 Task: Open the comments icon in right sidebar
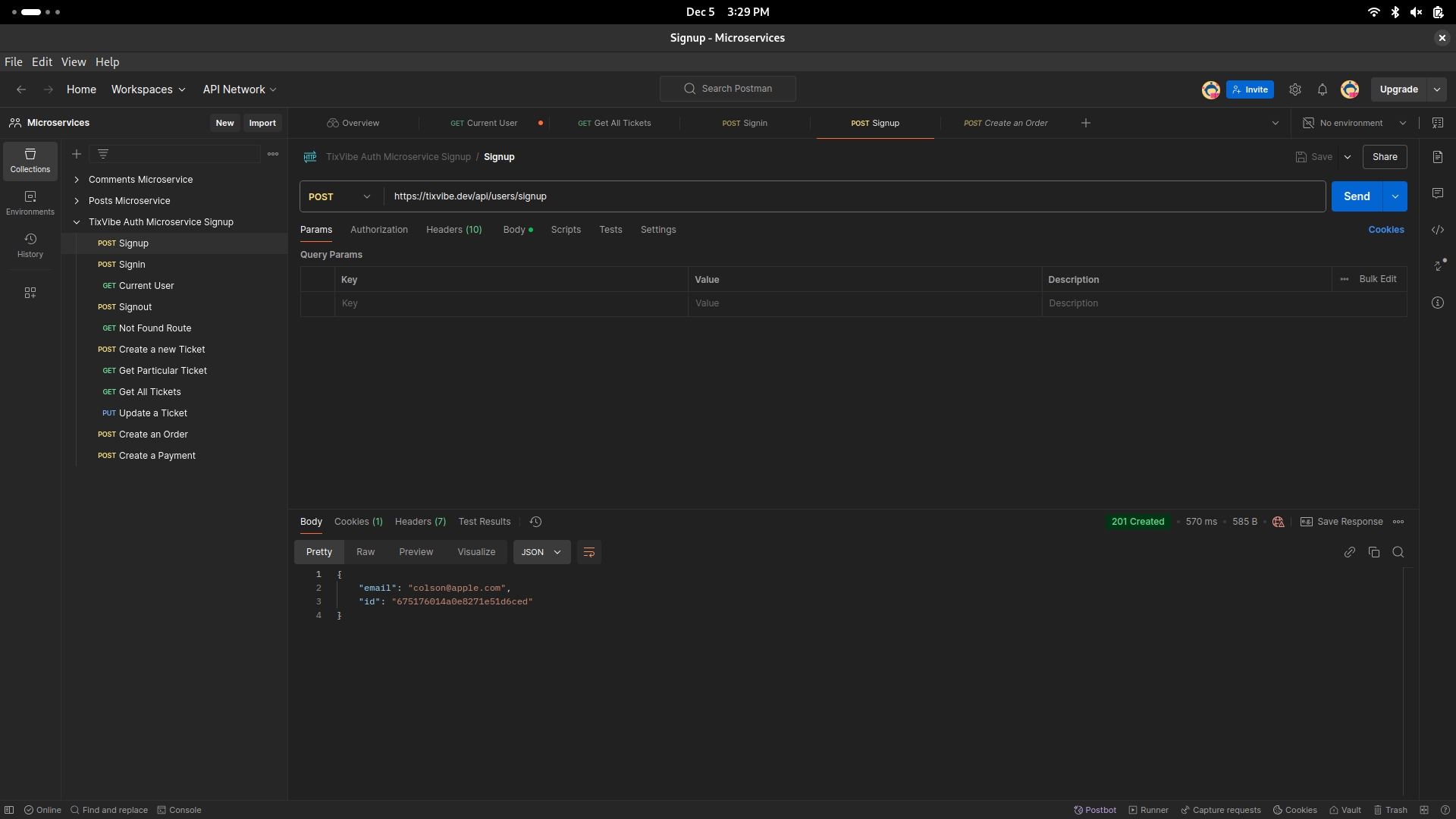click(1438, 193)
